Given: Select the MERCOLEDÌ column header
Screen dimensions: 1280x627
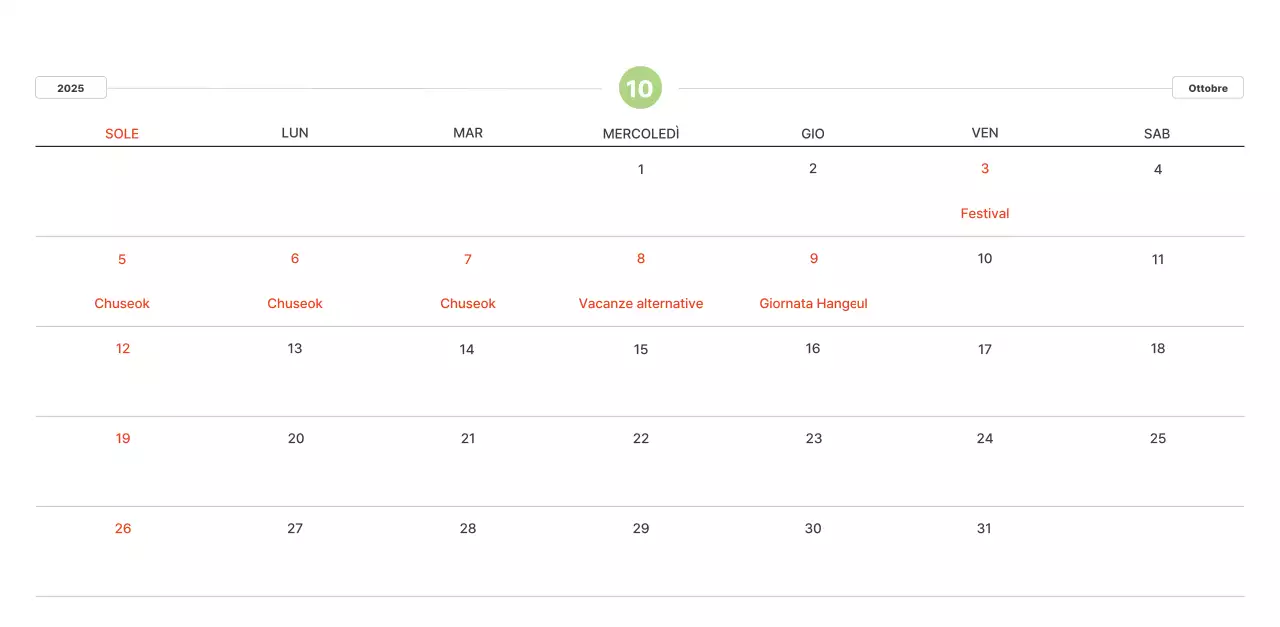Looking at the screenshot, I should [x=641, y=133].
